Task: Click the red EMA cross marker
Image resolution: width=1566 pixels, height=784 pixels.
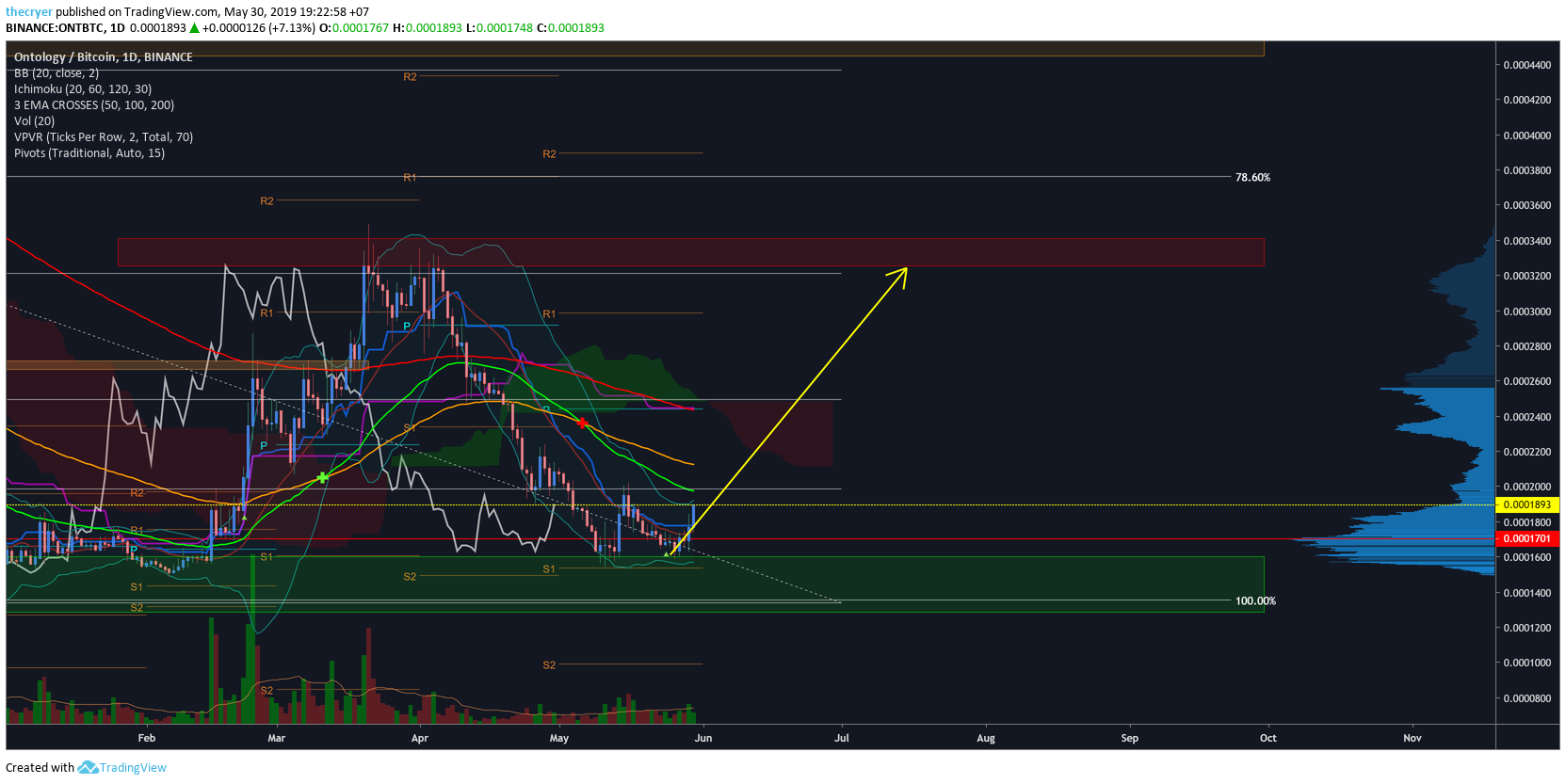Action: [x=582, y=423]
